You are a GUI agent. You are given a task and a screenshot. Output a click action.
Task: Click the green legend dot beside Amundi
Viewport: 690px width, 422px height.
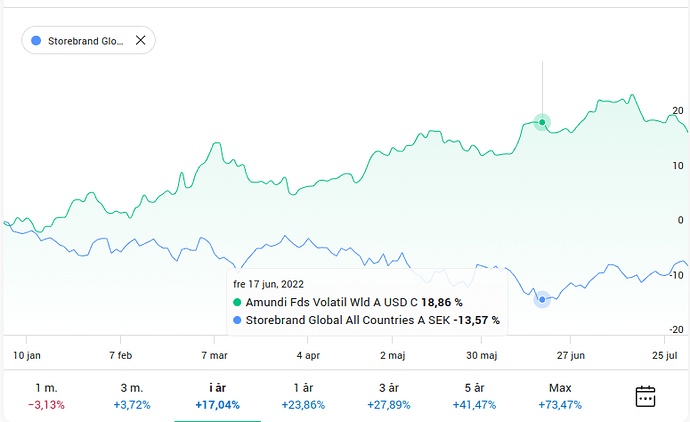[x=237, y=302]
